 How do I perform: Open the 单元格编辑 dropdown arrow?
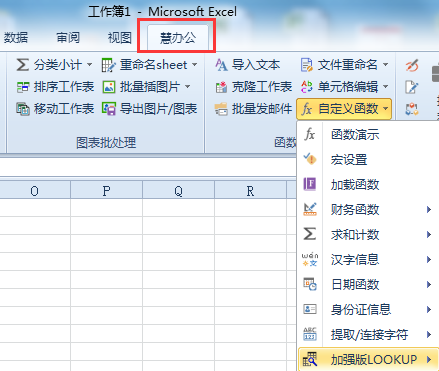[x=385, y=87]
